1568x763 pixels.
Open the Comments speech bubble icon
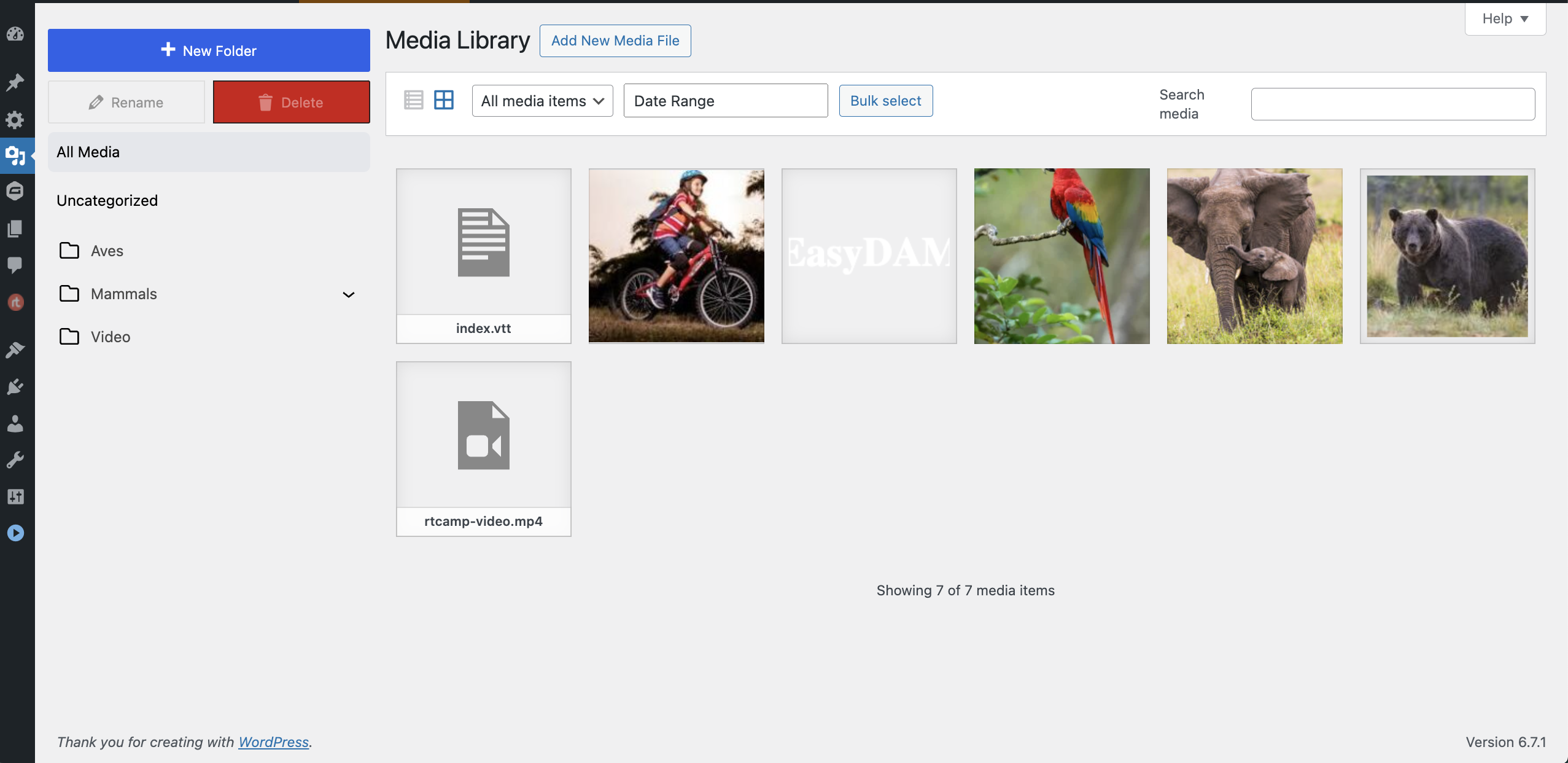click(15, 265)
